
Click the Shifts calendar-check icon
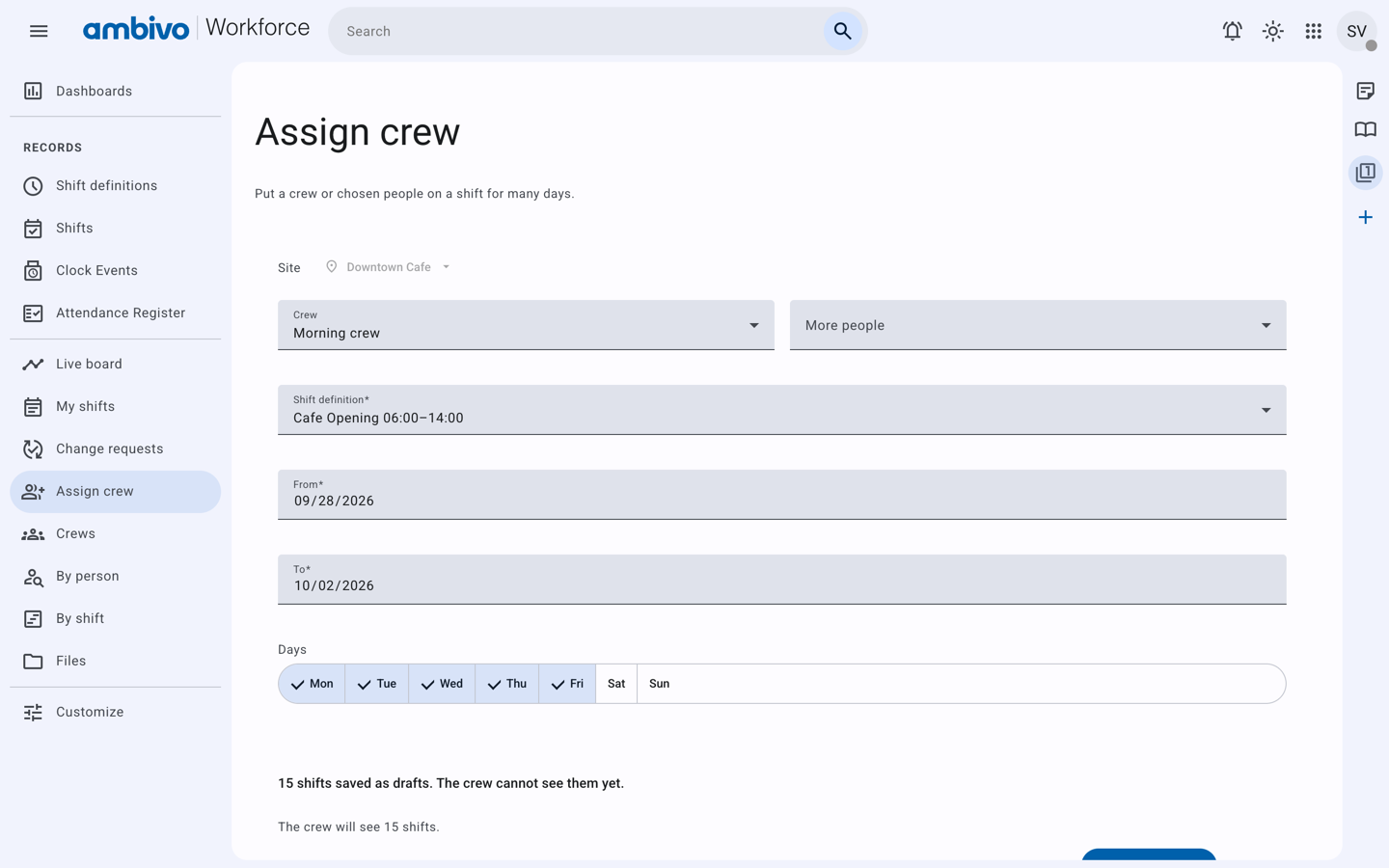33,228
